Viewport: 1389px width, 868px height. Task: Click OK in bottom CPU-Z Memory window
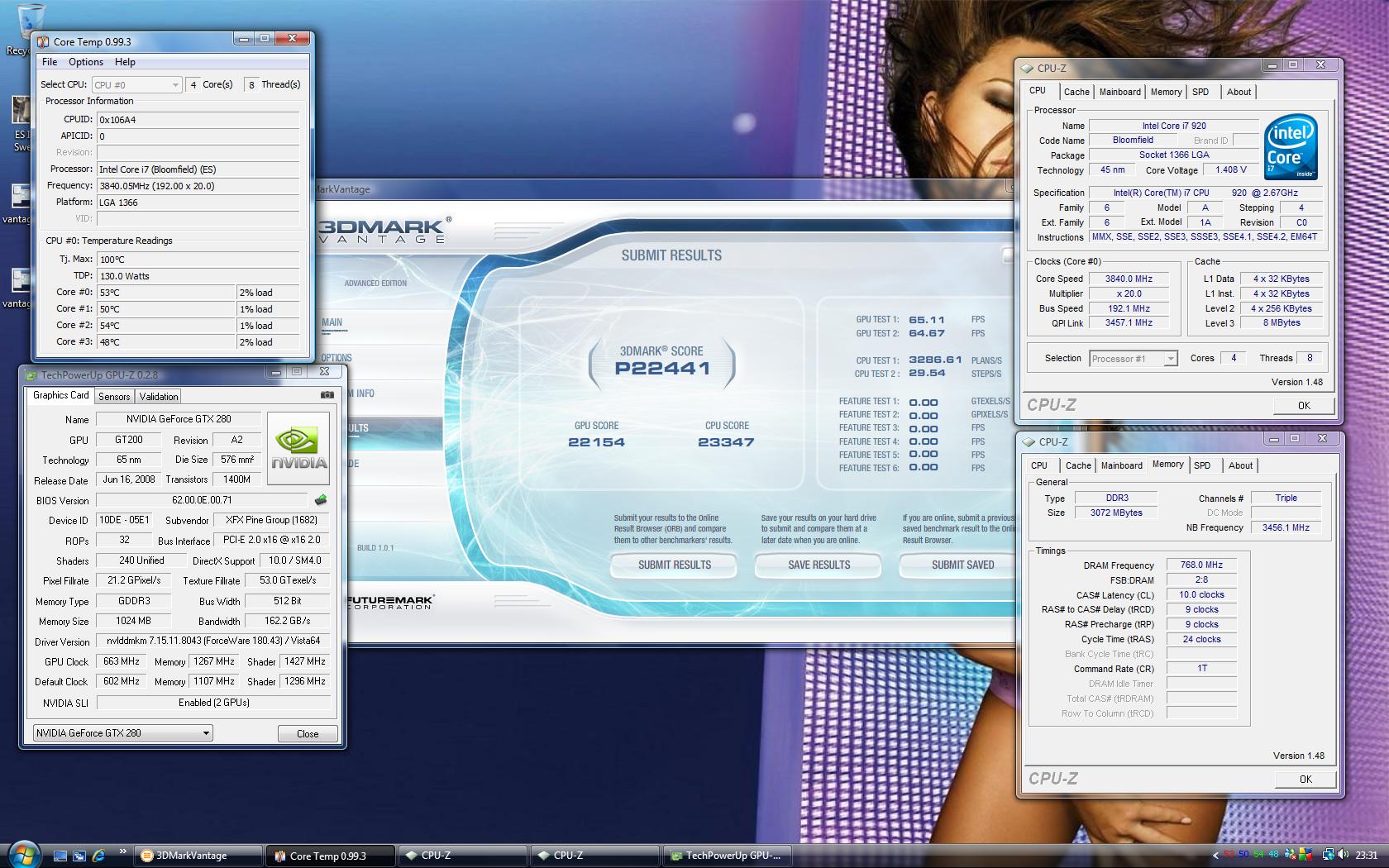pyautogui.click(x=1305, y=779)
